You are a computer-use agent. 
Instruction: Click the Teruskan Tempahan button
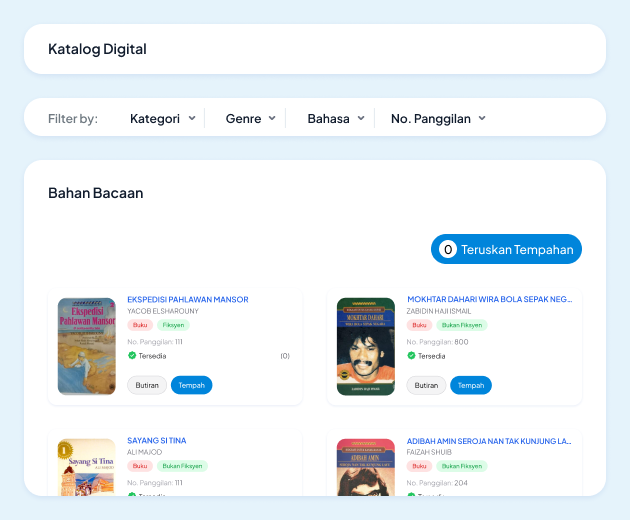click(x=506, y=249)
